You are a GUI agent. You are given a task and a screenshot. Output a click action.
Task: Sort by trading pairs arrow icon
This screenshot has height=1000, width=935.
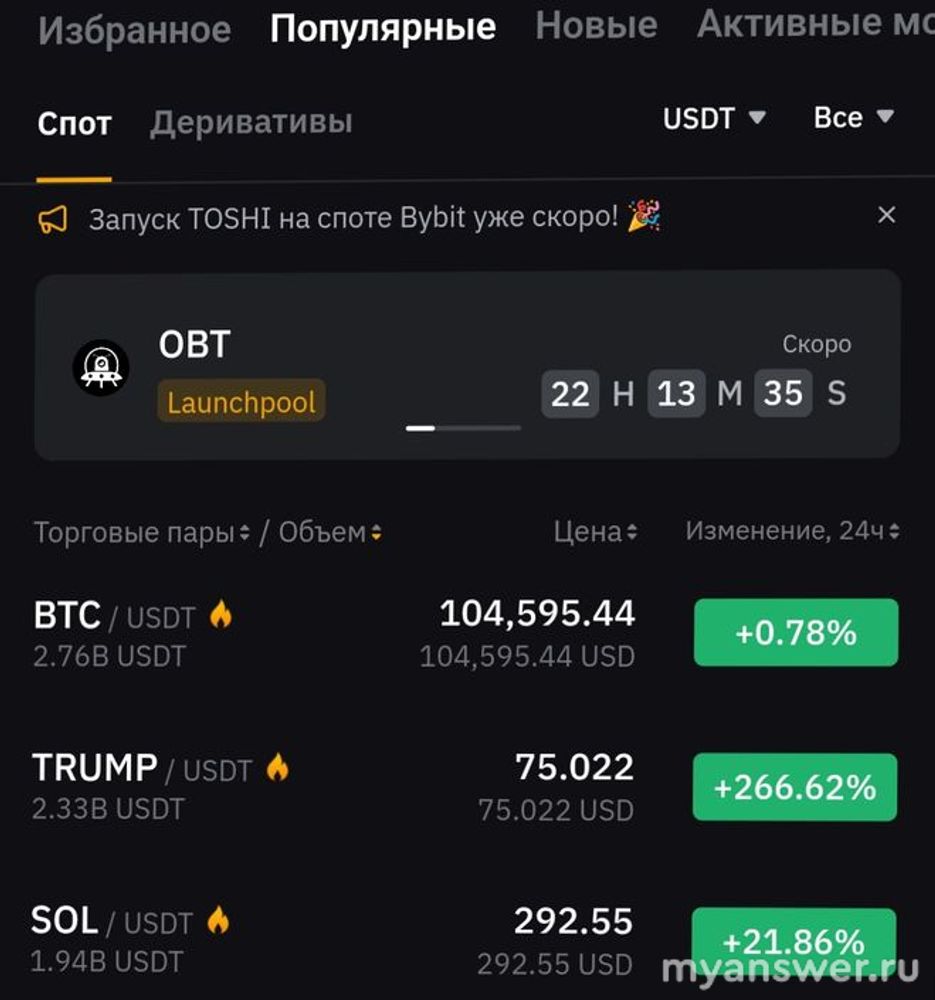tap(245, 533)
